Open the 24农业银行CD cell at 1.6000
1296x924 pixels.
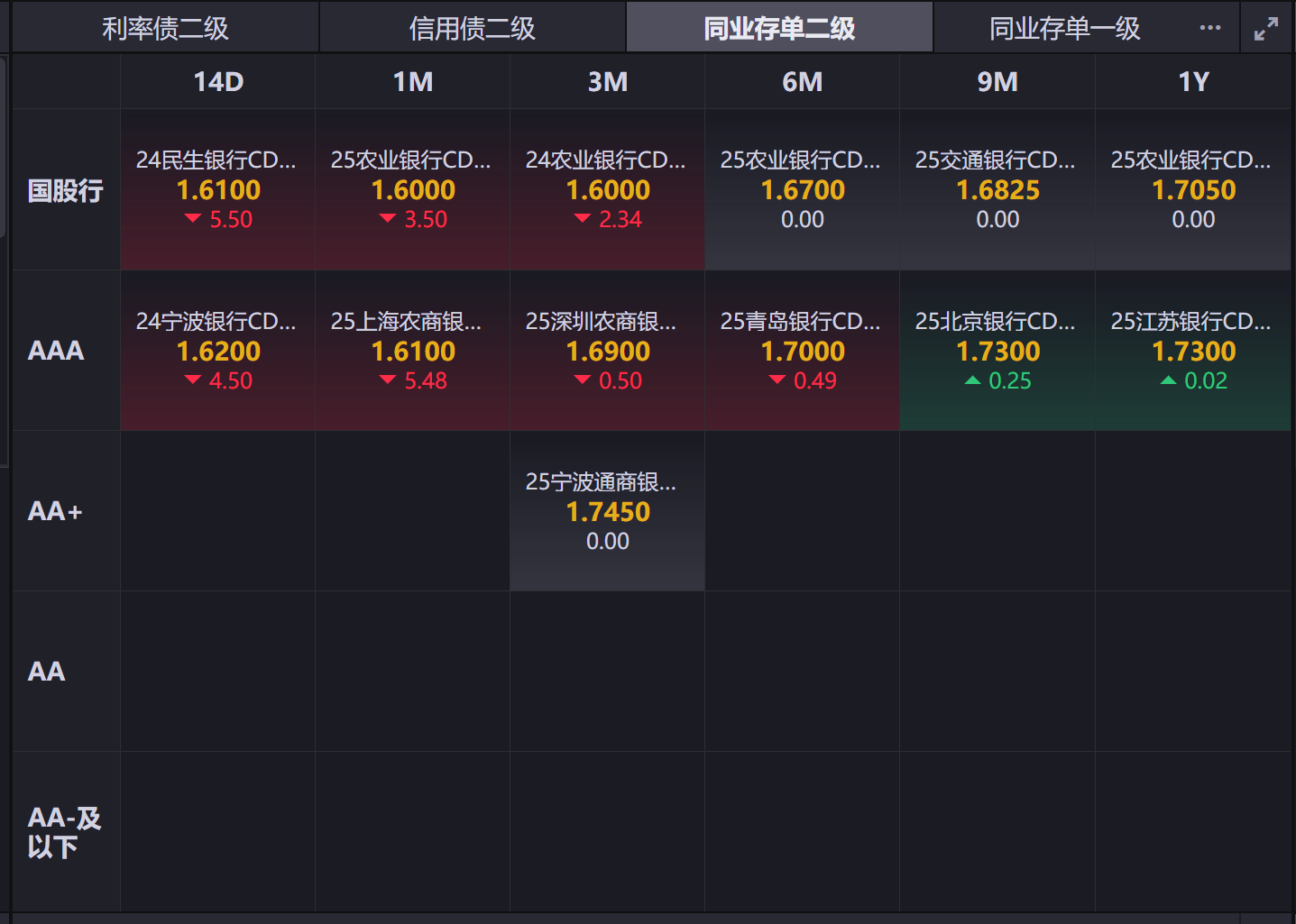point(607,190)
